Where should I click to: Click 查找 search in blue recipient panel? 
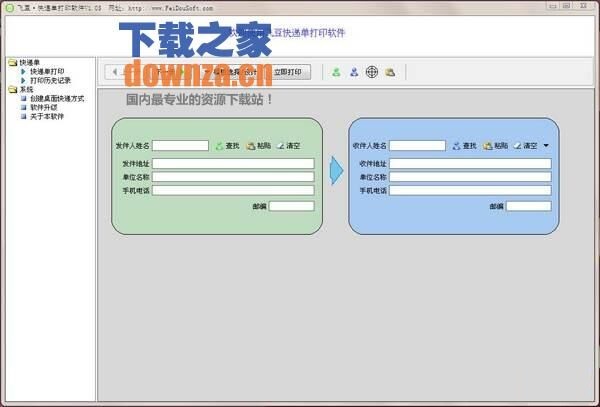click(465, 146)
